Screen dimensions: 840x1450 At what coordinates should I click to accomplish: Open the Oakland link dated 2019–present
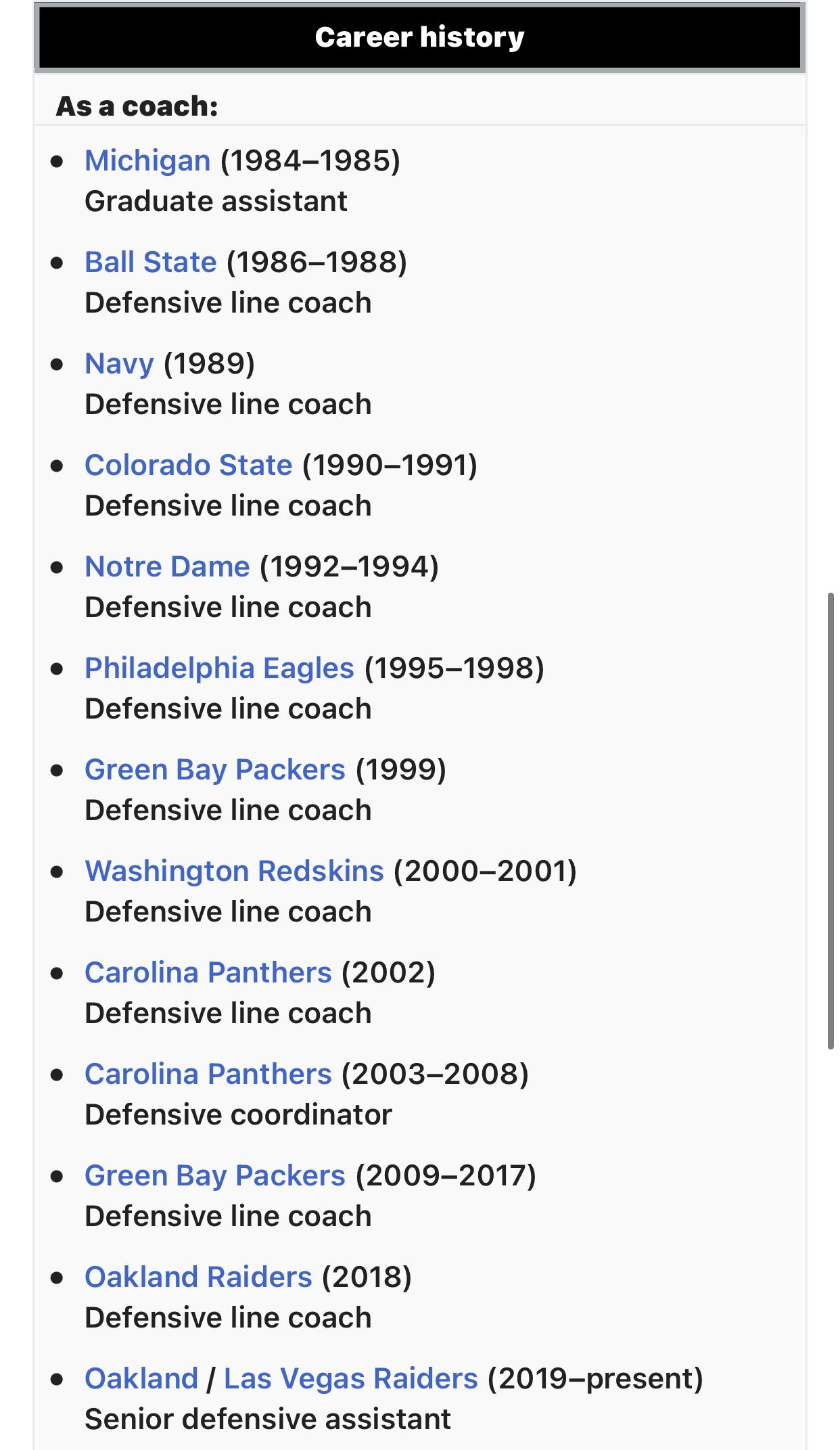(x=141, y=1379)
